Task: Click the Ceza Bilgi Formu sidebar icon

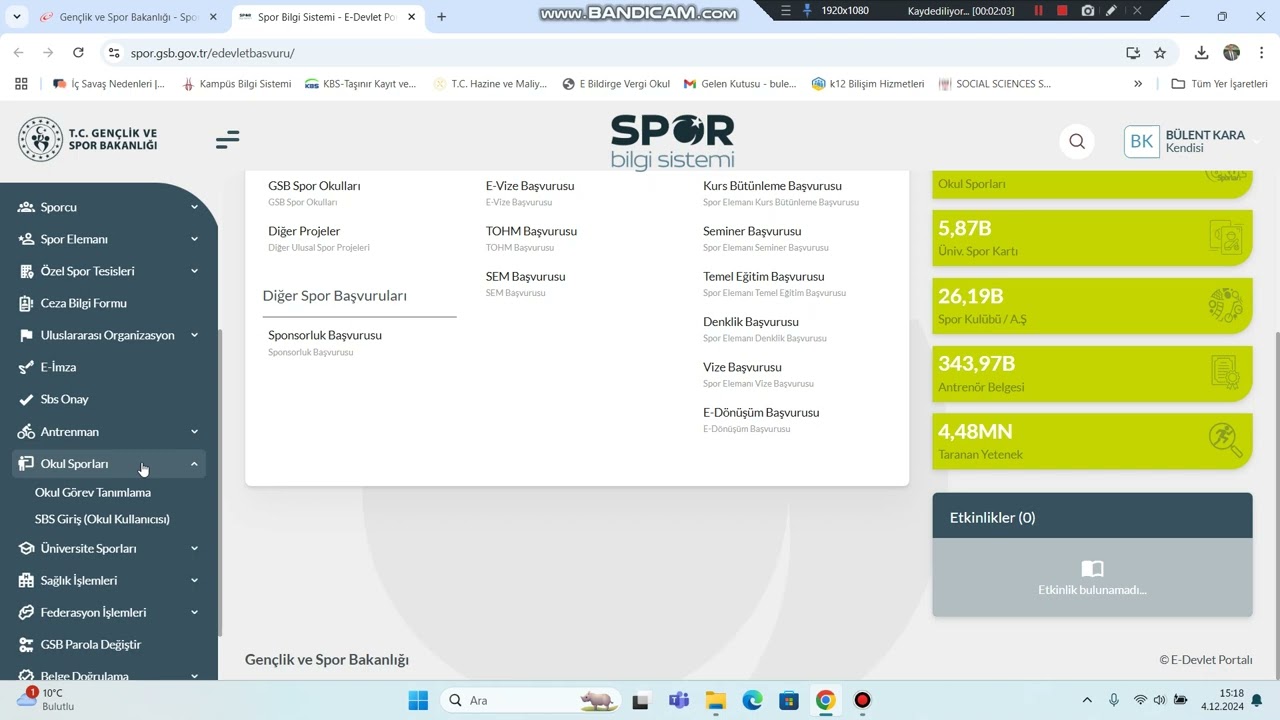Action: pyautogui.click(x=26, y=303)
